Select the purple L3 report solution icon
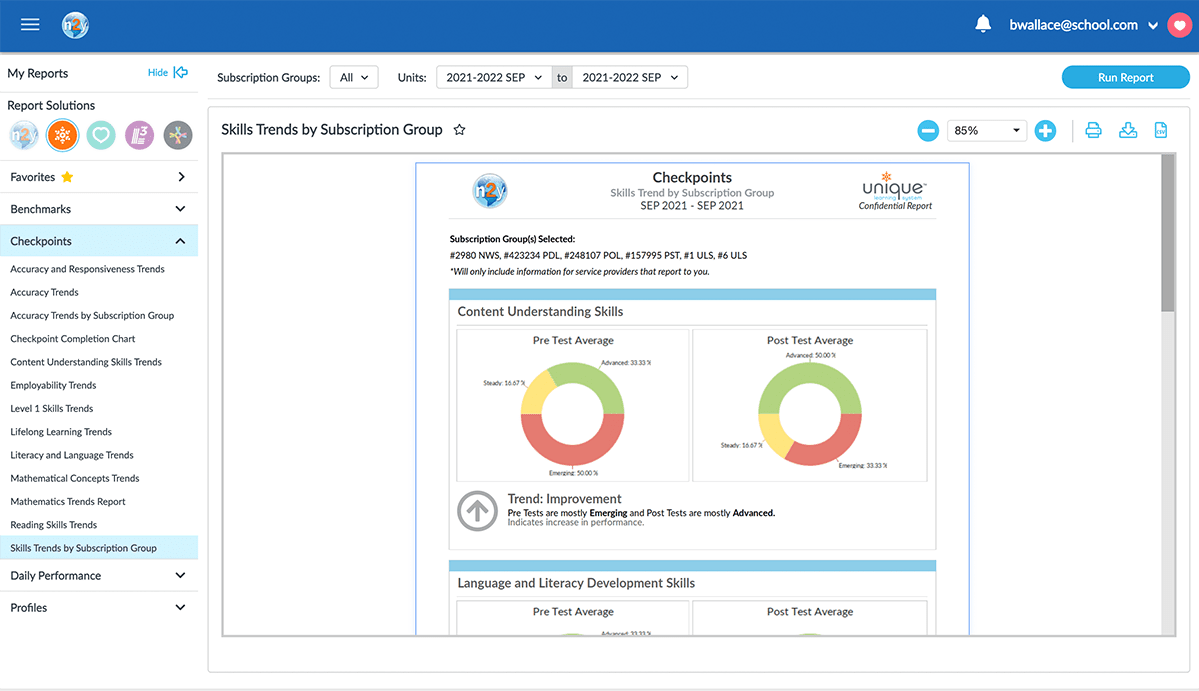The width and height of the screenshot is (1199, 691). [139, 135]
